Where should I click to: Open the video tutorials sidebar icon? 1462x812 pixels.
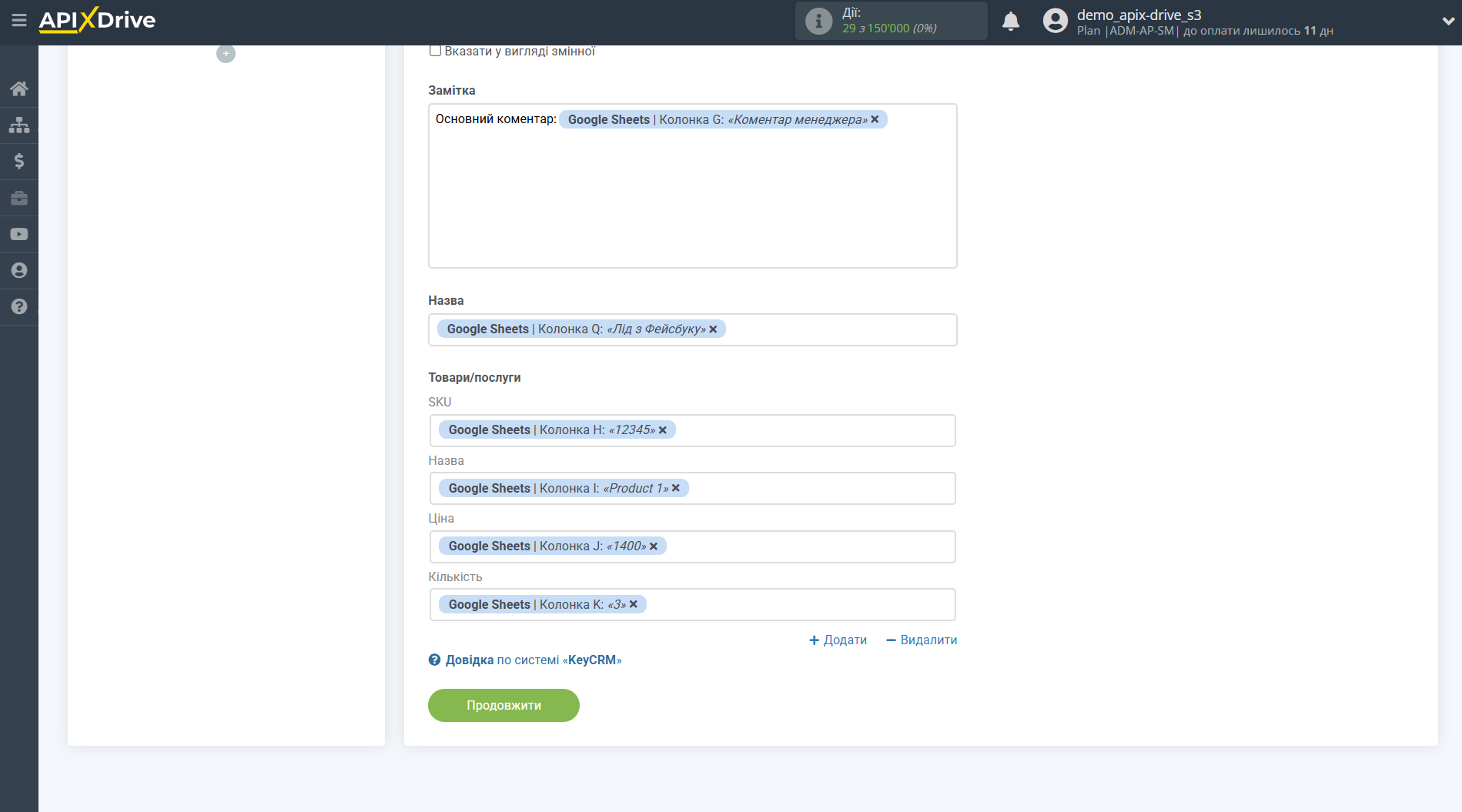point(19,234)
